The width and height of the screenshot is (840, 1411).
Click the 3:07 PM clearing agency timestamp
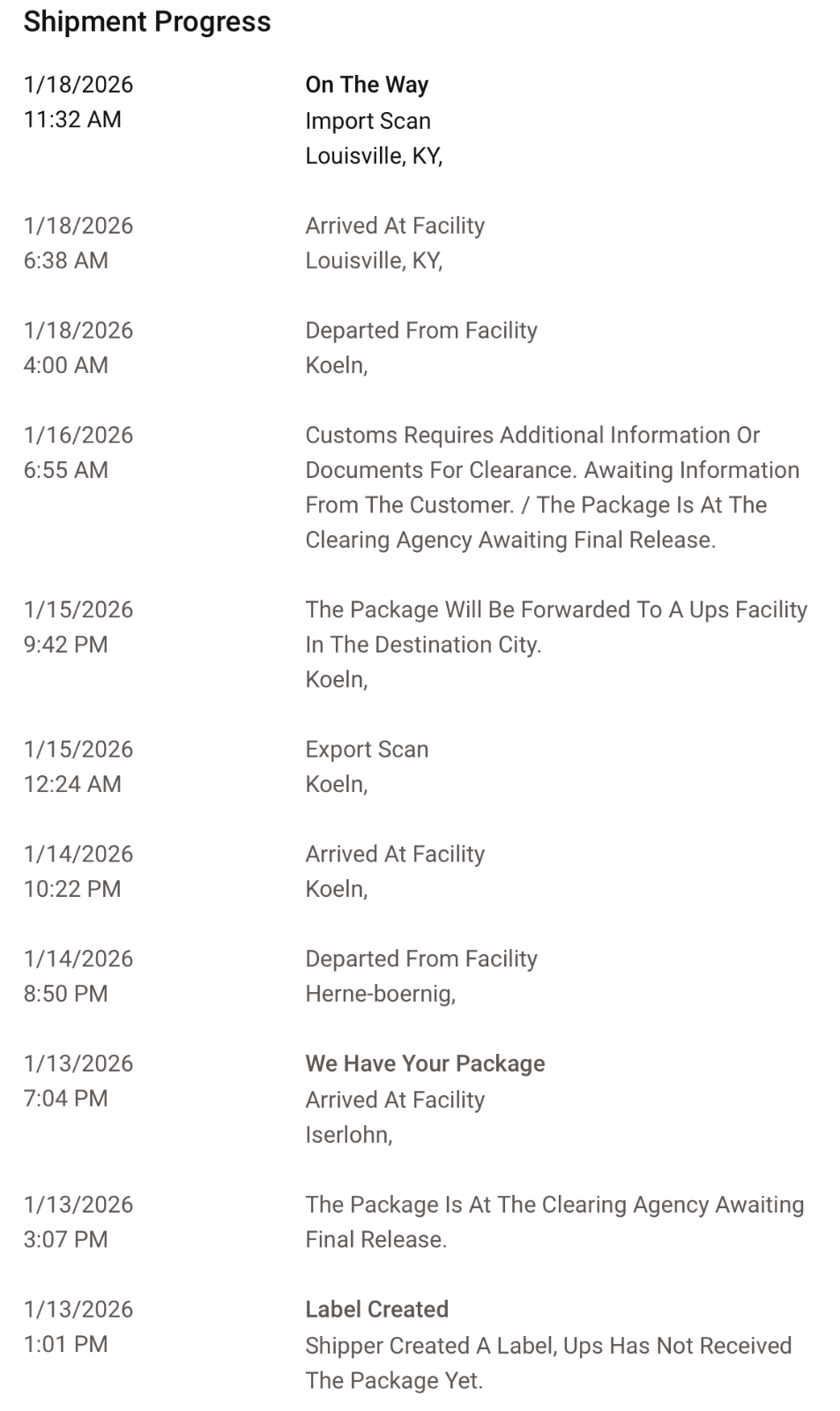[x=66, y=1240]
